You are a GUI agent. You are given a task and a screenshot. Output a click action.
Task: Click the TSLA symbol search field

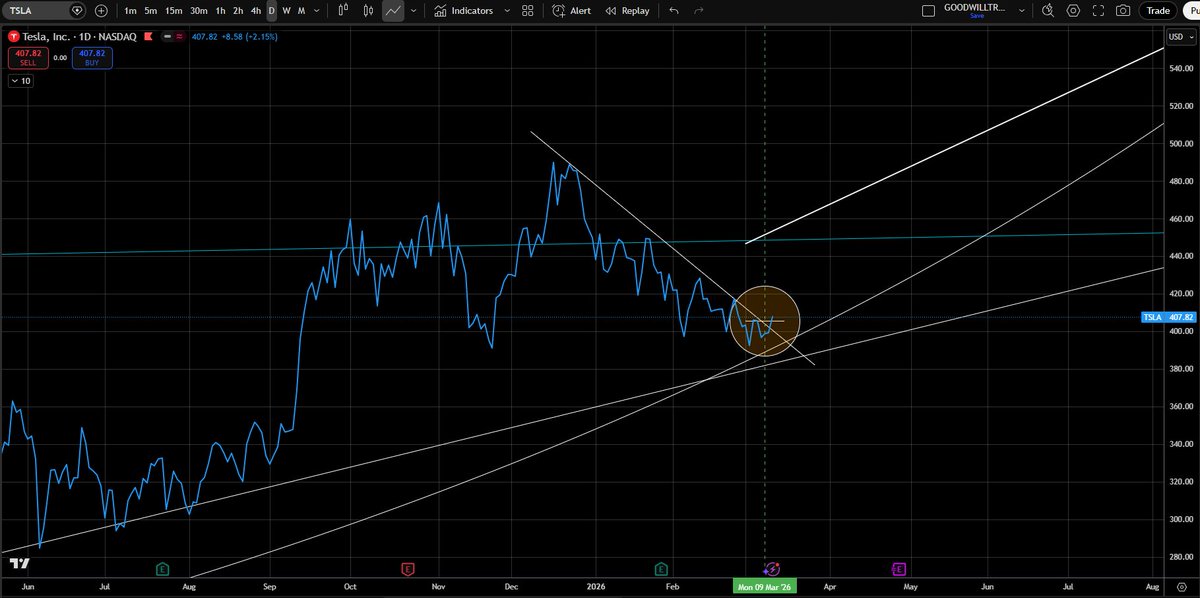(44, 11)
